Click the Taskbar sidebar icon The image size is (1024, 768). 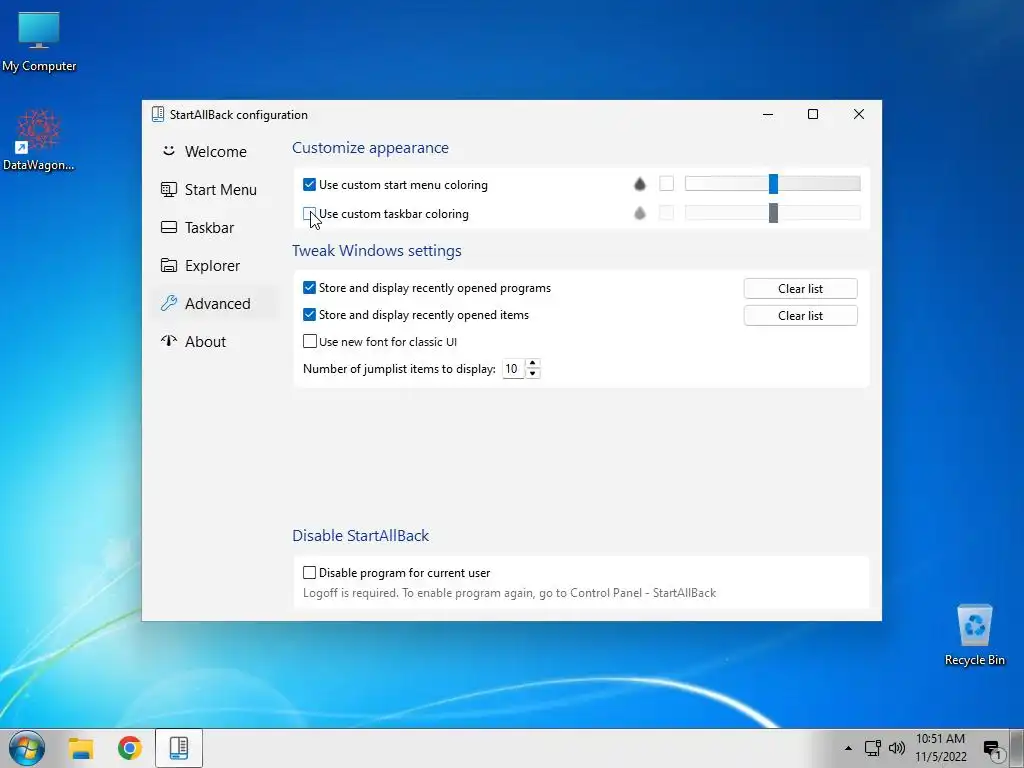[168, 227]
